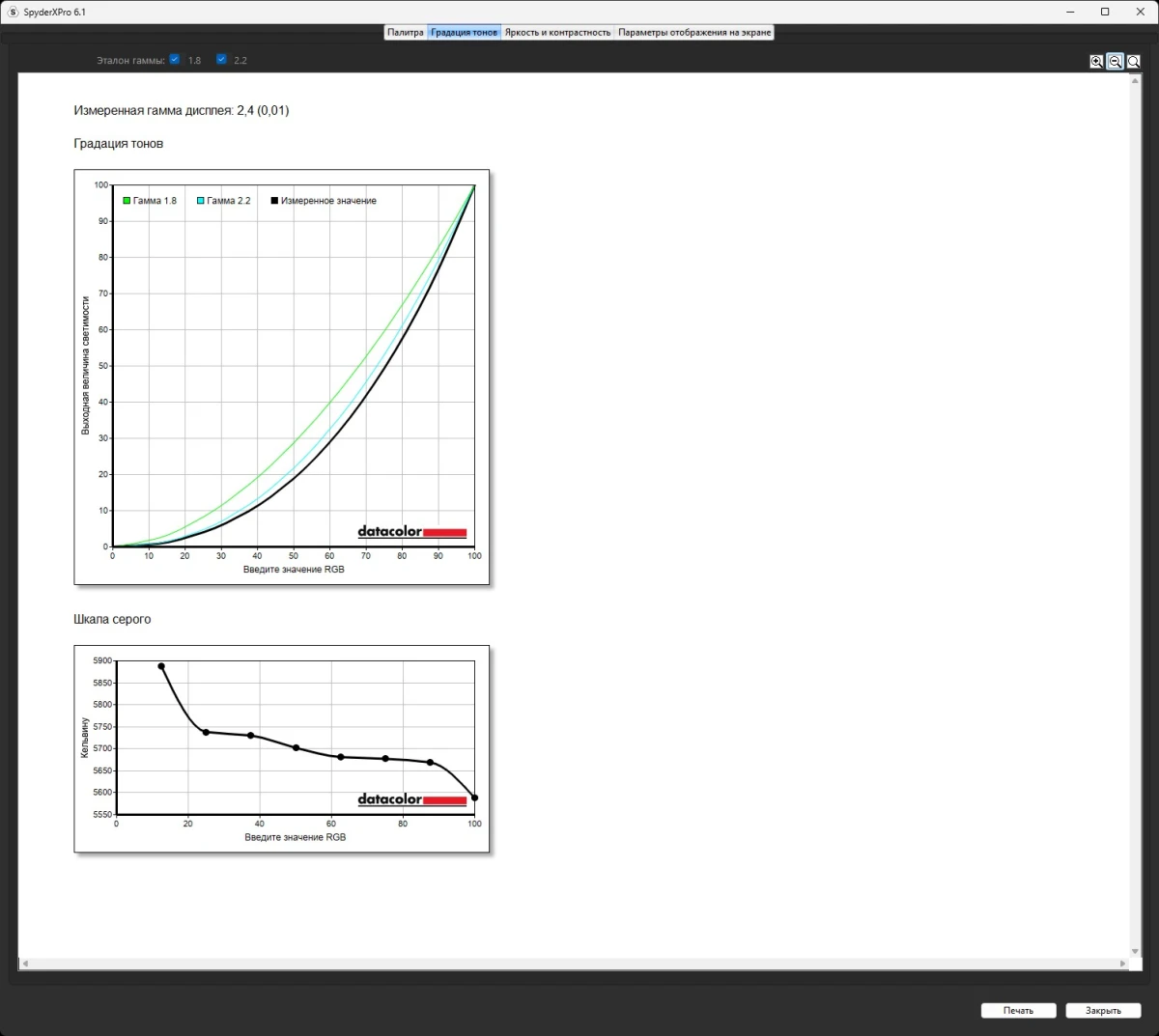This screenshot has height=1036, width=1159.
Task: Toggle the gamma 2.2 reference checkbox
Action: (221, 59)
